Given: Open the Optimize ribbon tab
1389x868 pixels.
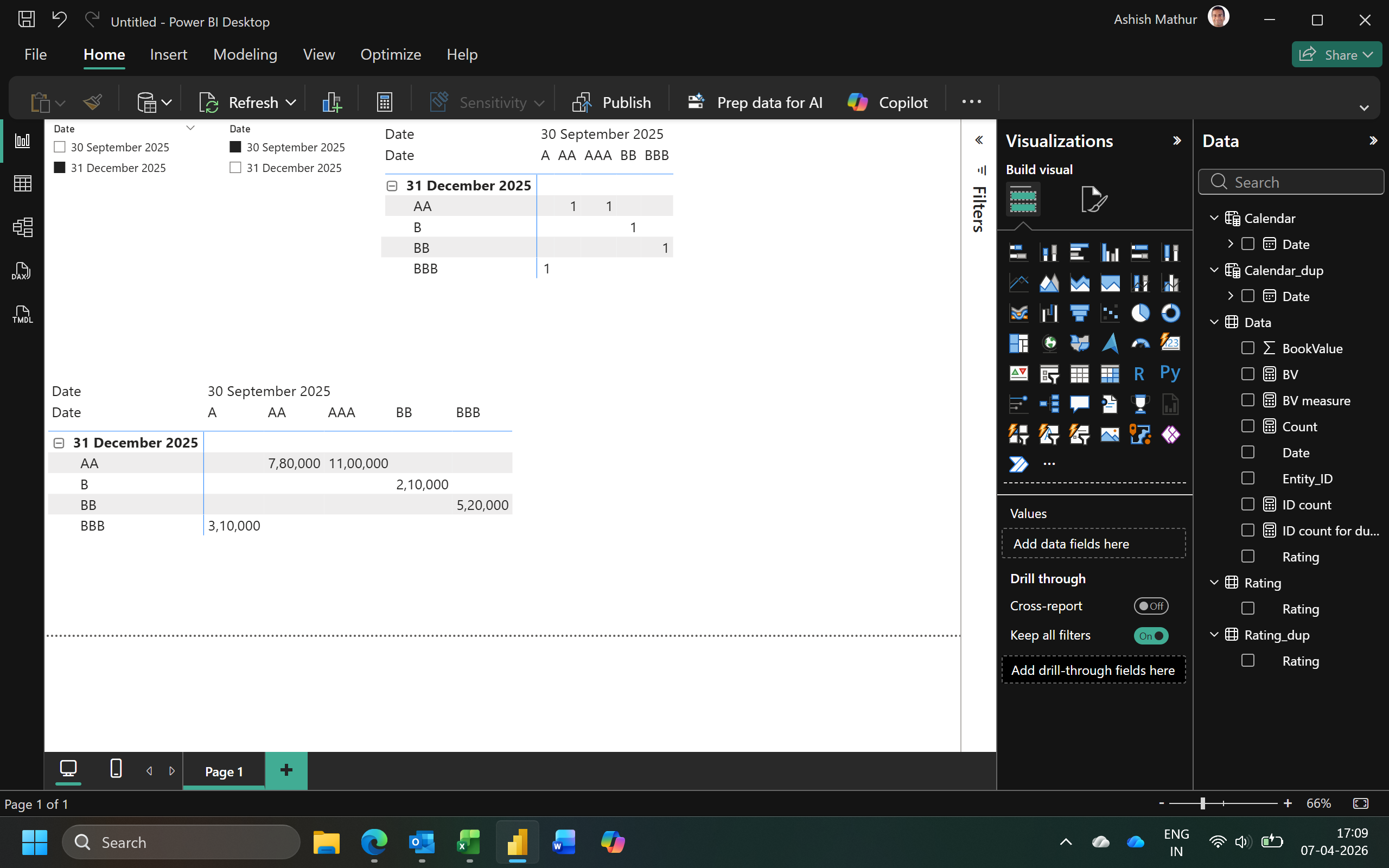Looking at the screenshot, I should 390,55.
